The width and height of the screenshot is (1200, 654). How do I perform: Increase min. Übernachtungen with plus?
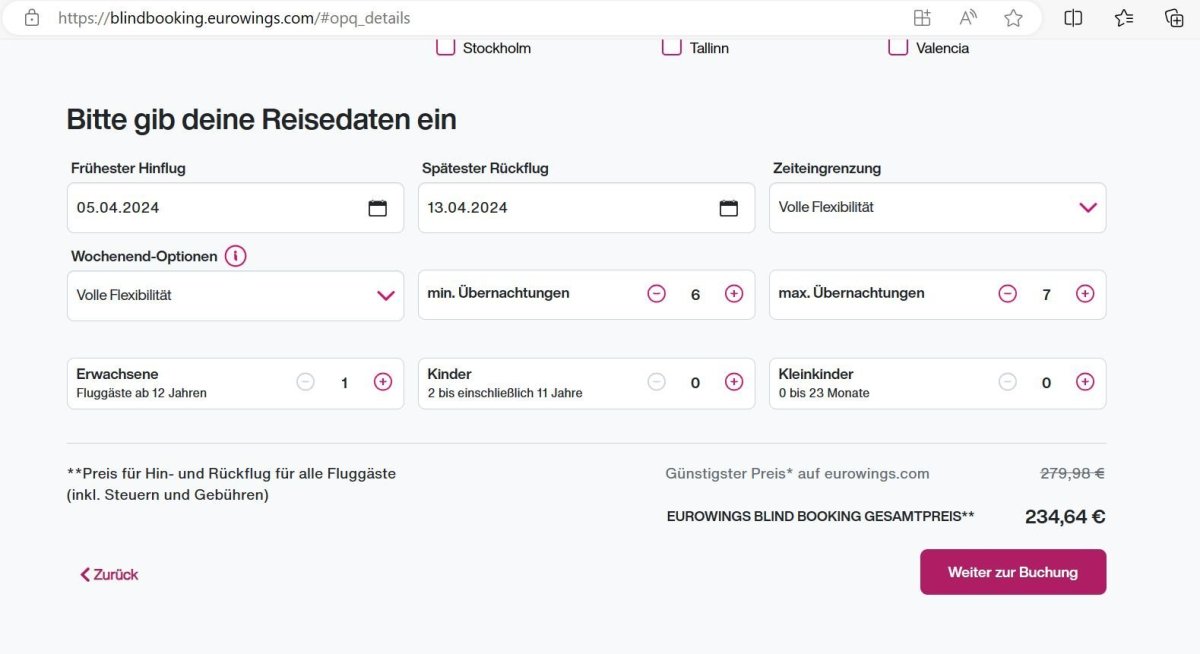[734, 294]
